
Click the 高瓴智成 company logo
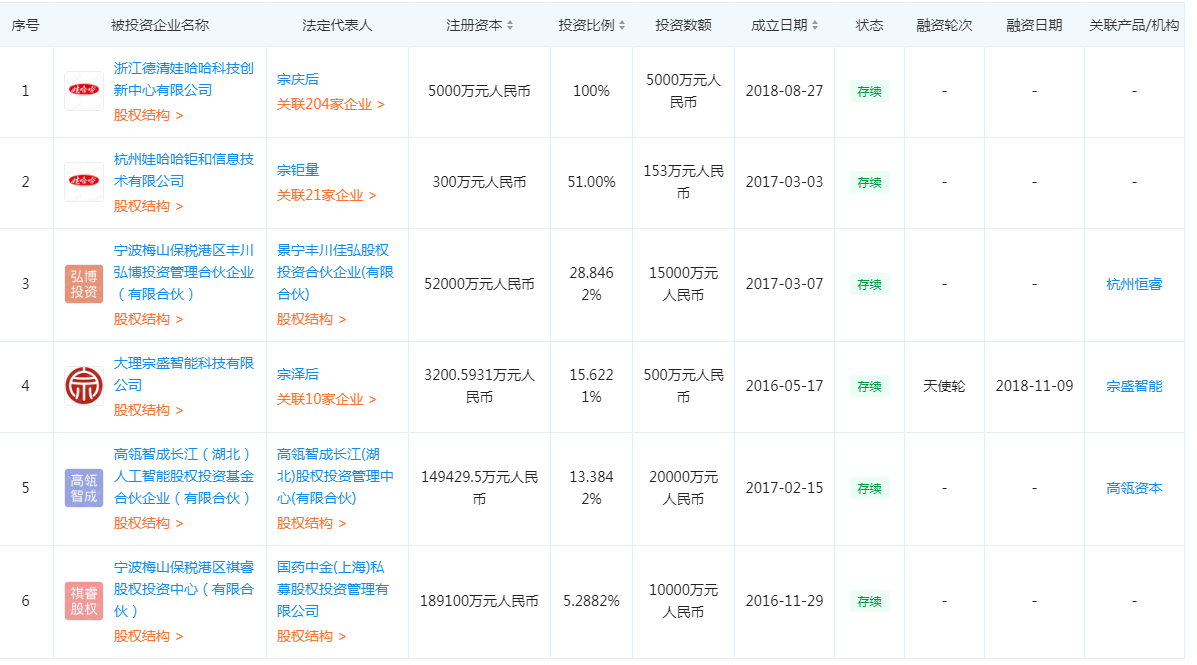click(84, 488)
